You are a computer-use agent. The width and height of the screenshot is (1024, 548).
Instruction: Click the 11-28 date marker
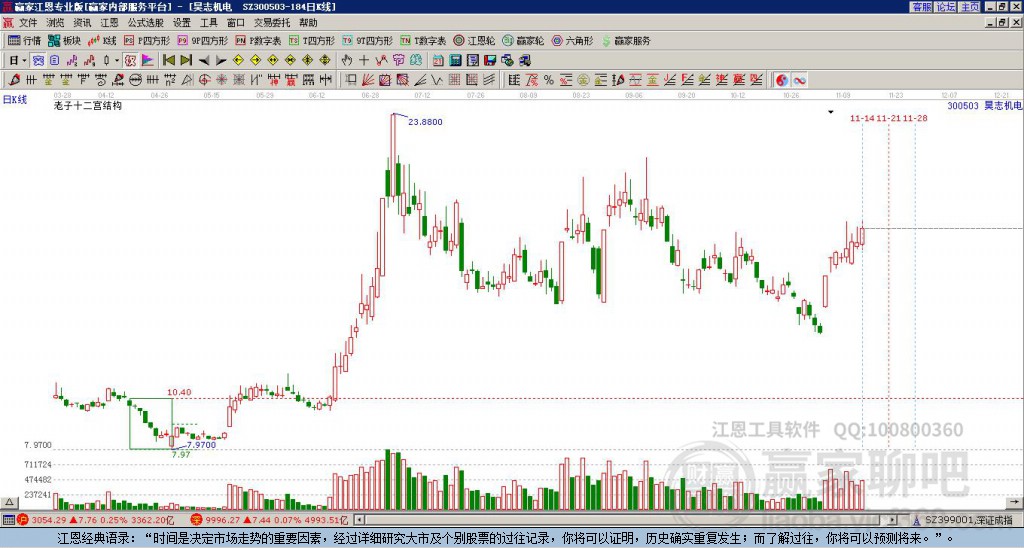(x=915, y=118)
